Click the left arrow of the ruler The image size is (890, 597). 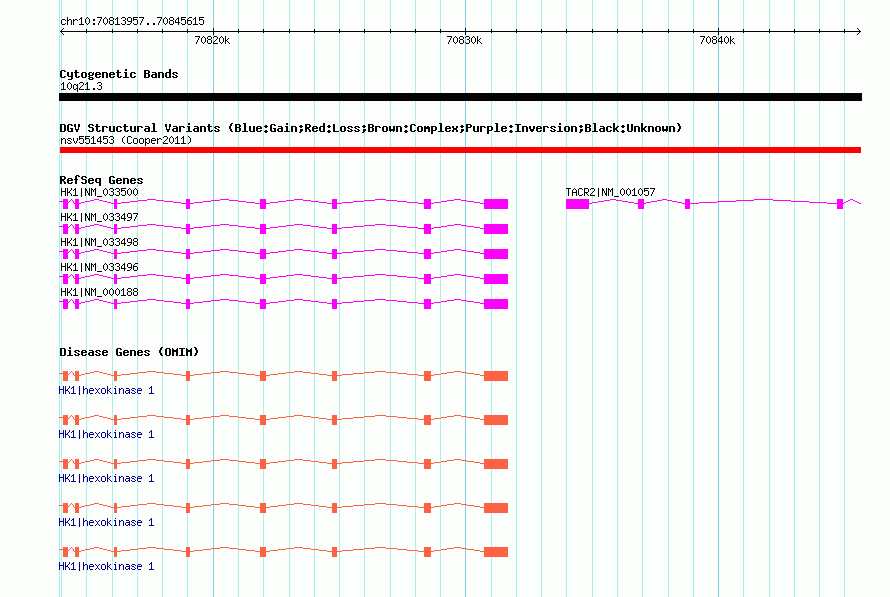[x=62, y=31]
